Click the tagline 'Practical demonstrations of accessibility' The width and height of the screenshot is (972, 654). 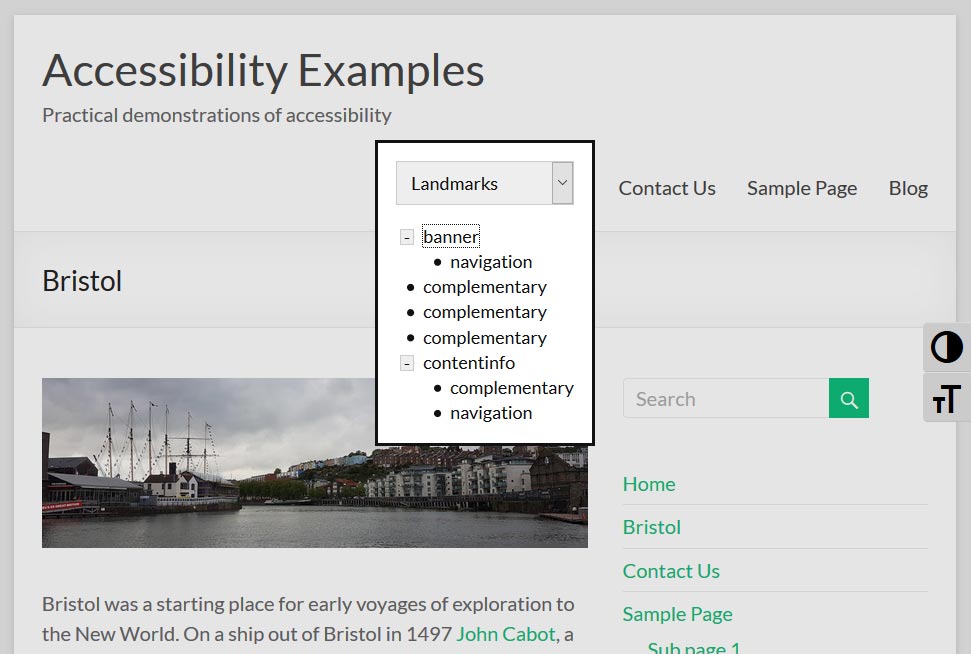click(216, 115)
